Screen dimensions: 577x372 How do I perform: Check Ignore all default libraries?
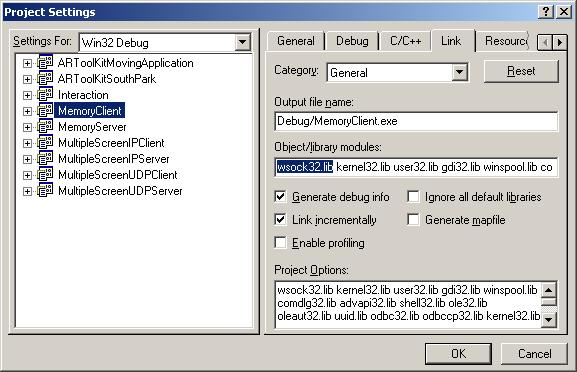[x=413, y=197]
